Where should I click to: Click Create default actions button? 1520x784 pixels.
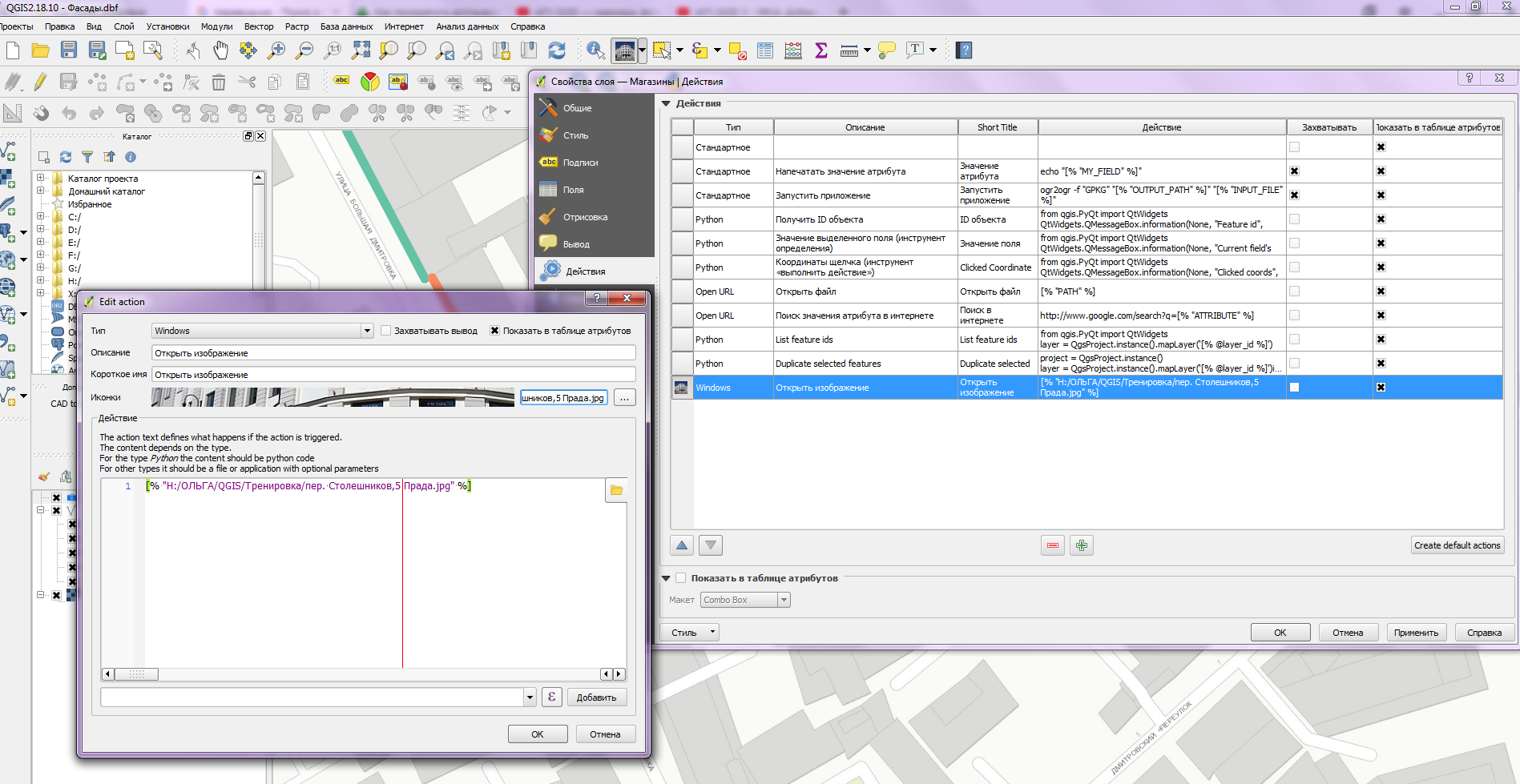(1457, 545)
